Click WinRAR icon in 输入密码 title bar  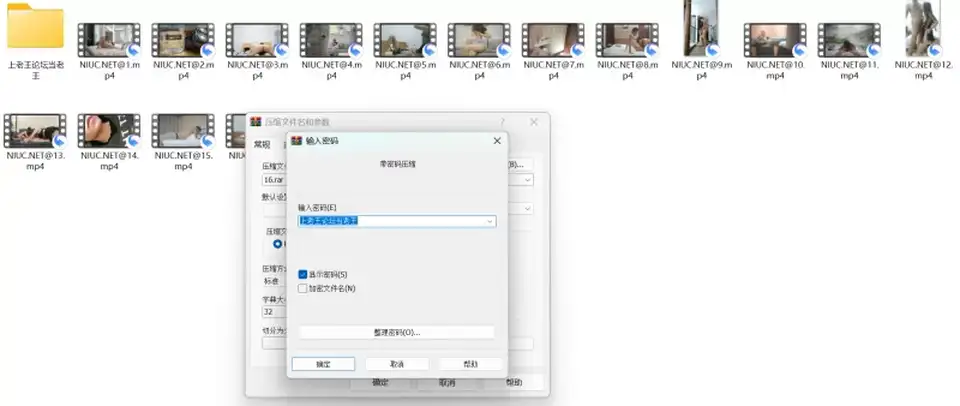tap(296, 141)
